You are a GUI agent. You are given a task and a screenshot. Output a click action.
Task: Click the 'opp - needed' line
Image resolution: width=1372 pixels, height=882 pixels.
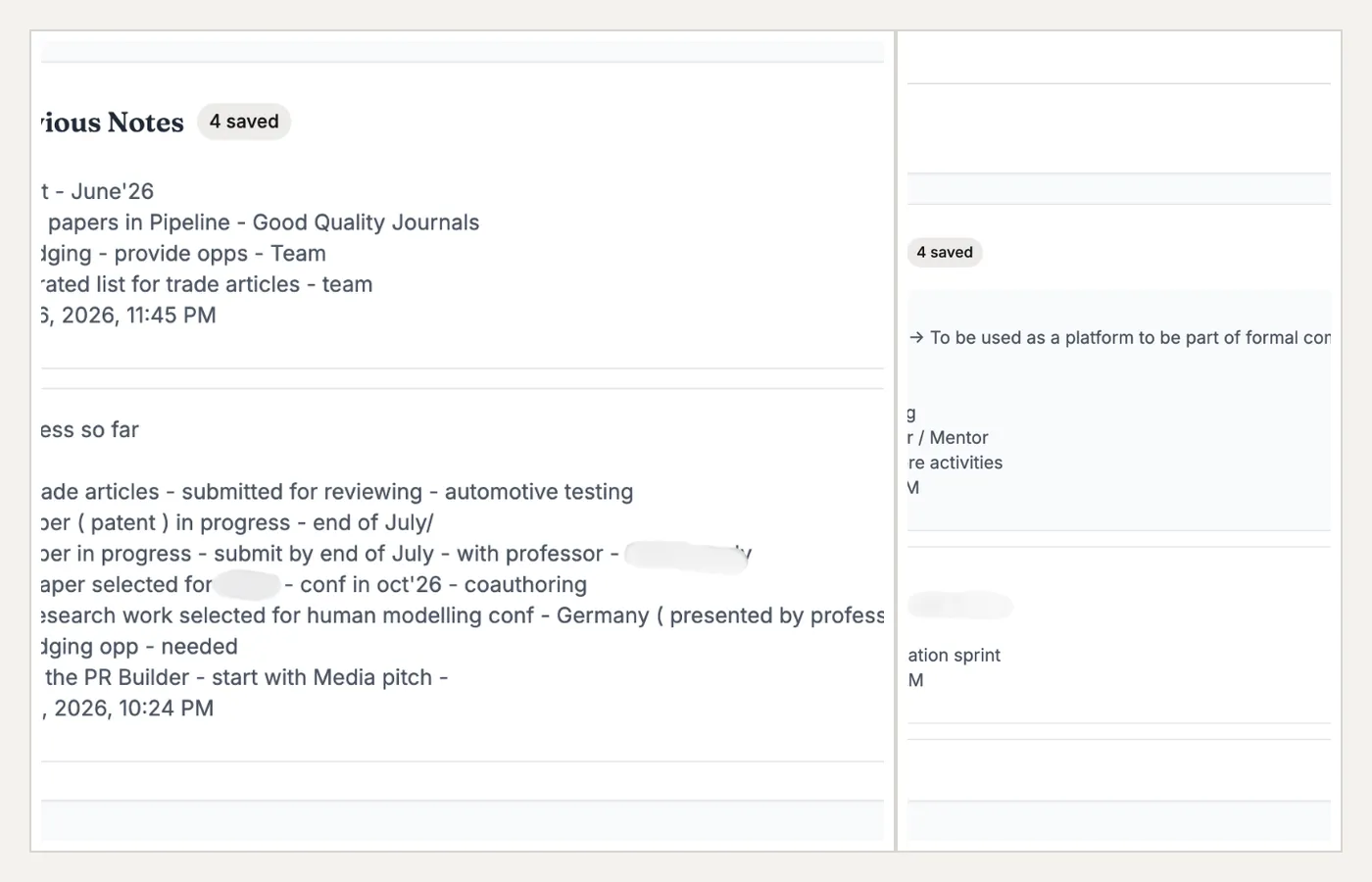pyautogui.click(x=139, y=647)
